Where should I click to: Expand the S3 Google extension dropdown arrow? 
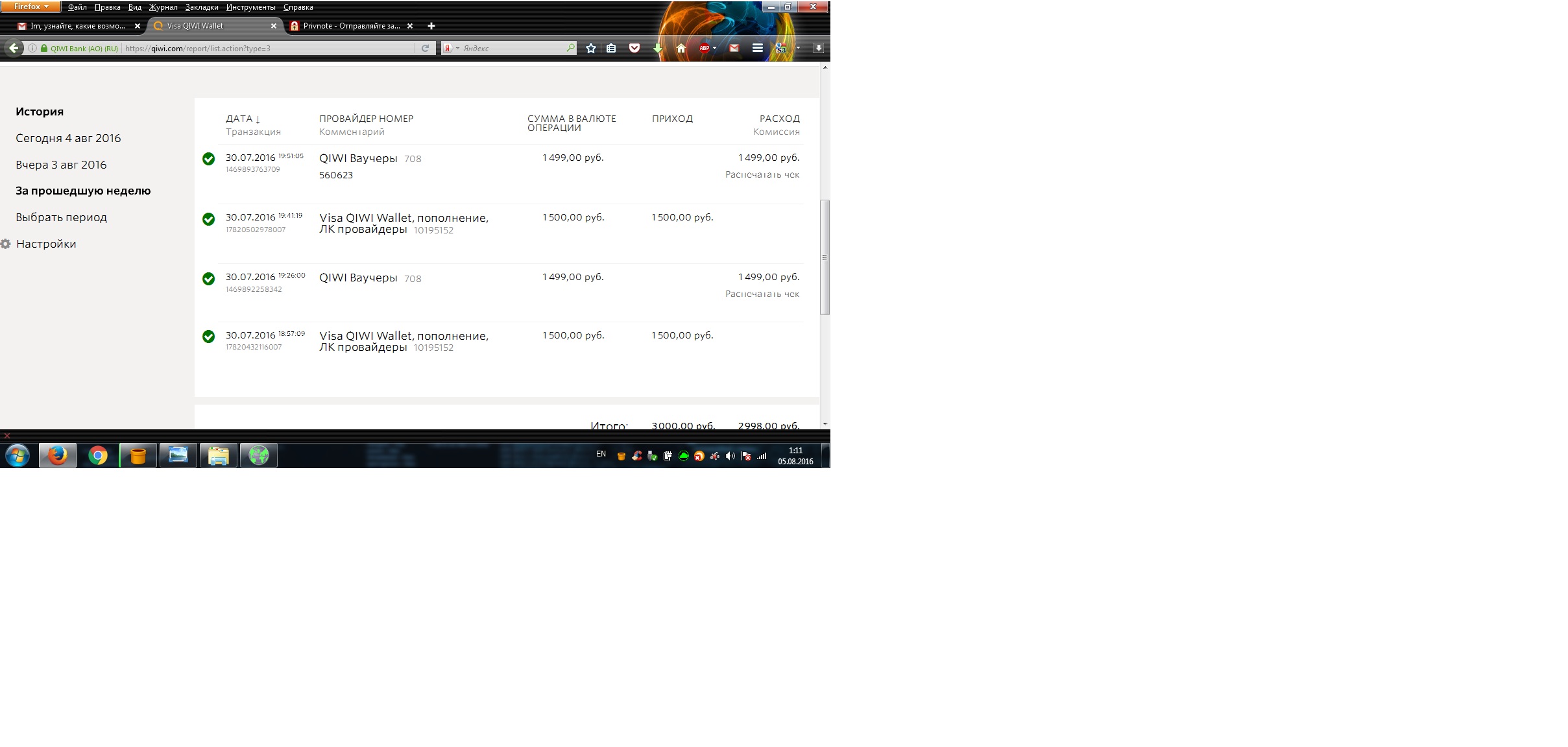pos(798,48)
